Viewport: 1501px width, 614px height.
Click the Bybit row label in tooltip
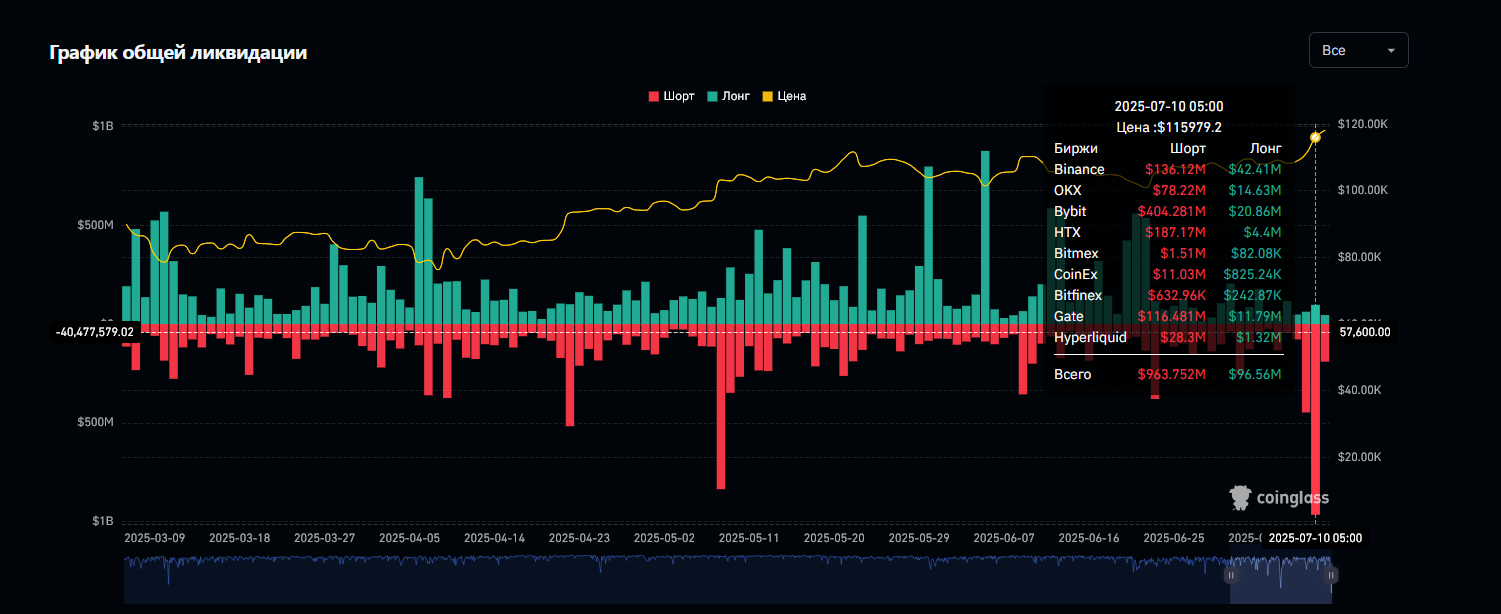[x=1070, y=211]
